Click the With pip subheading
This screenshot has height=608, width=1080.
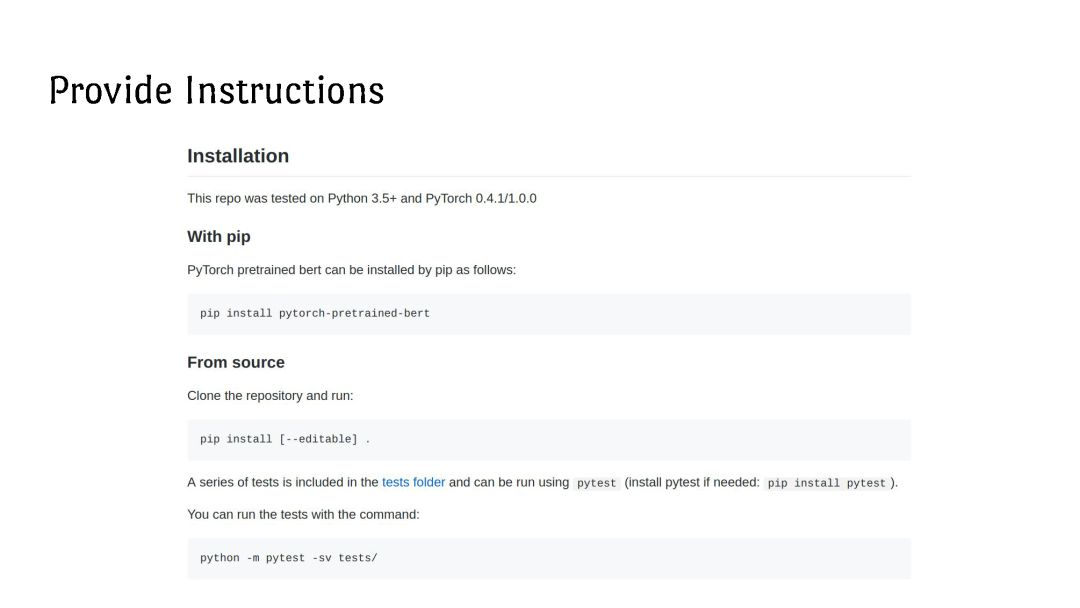click(219, 236)
